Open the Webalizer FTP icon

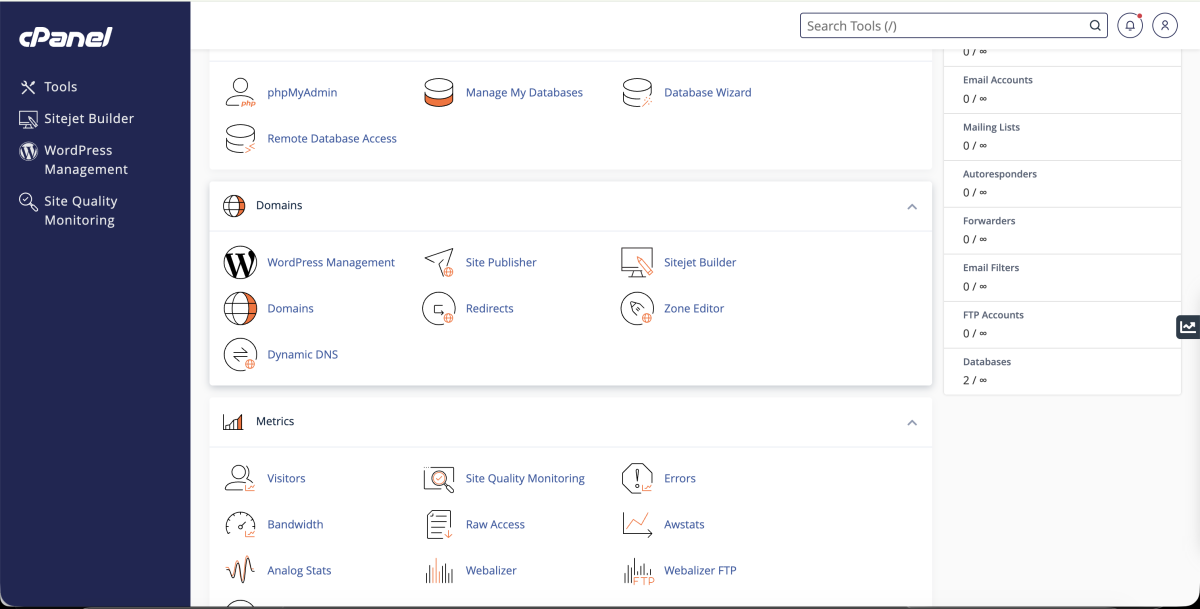pos(637,570)
